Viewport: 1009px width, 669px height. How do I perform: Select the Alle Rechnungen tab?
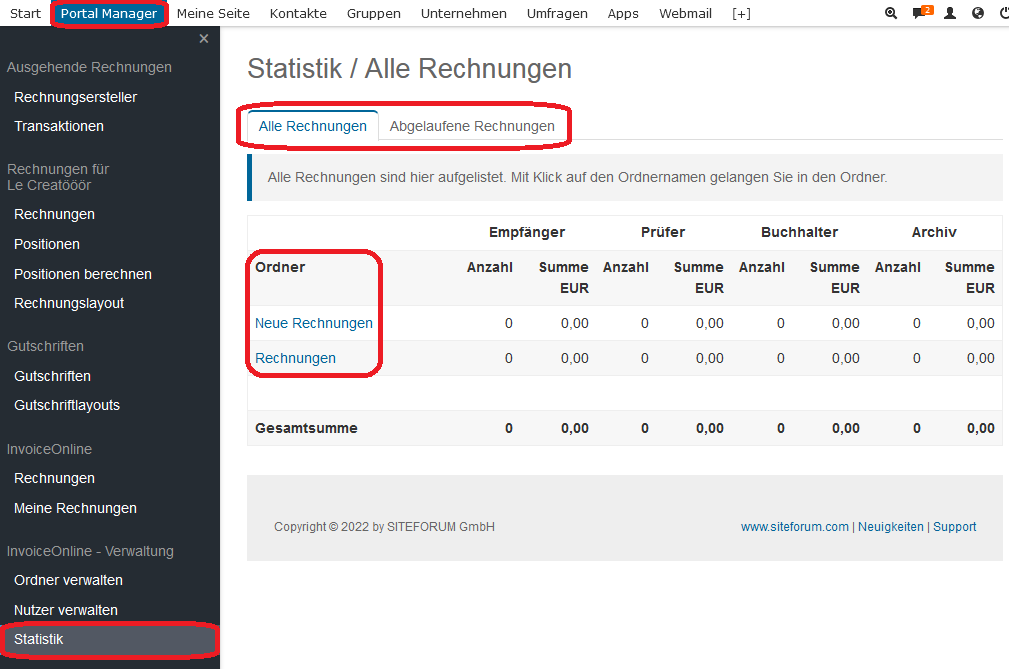(312, 127)
